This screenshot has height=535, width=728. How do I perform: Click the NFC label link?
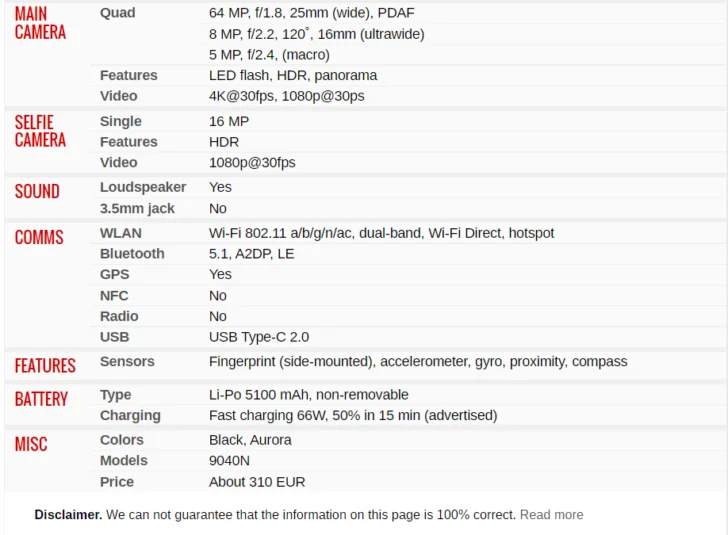(x=114, y=295)
